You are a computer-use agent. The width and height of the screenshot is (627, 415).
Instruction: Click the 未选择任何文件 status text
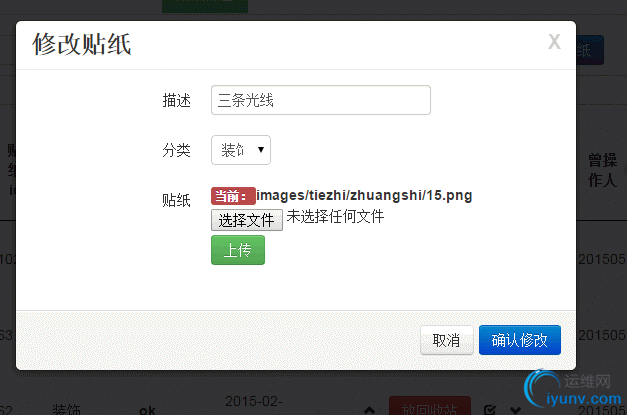(x=335, y=217)
